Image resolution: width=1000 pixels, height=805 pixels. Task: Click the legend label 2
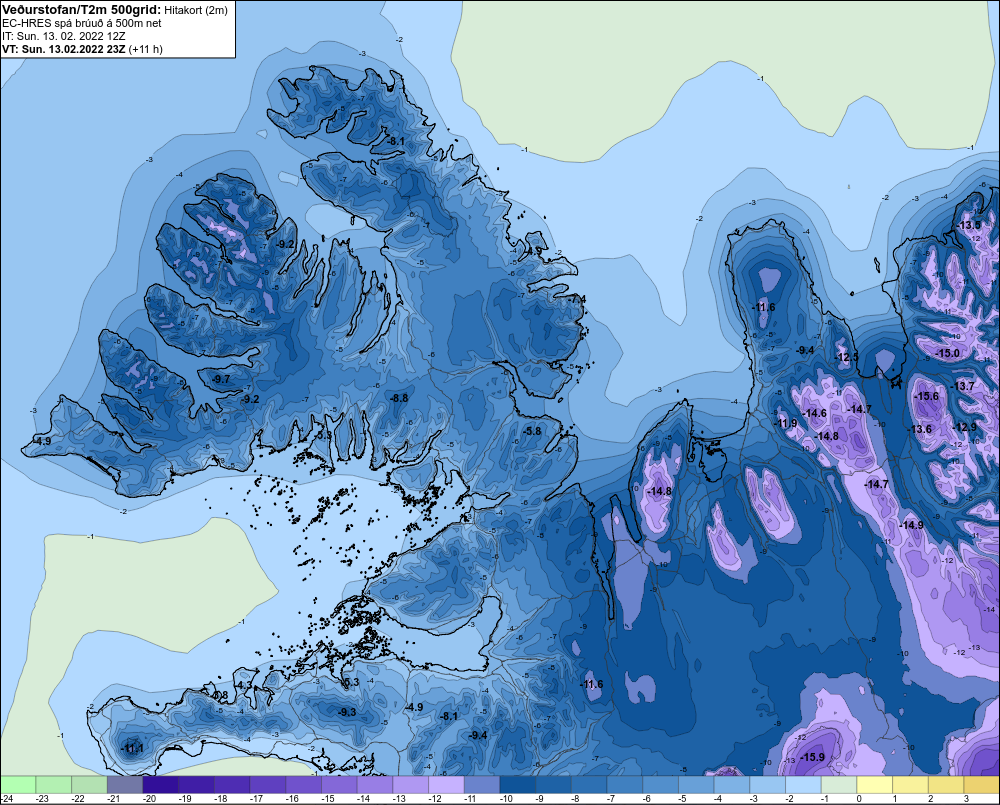pos(930,799)
